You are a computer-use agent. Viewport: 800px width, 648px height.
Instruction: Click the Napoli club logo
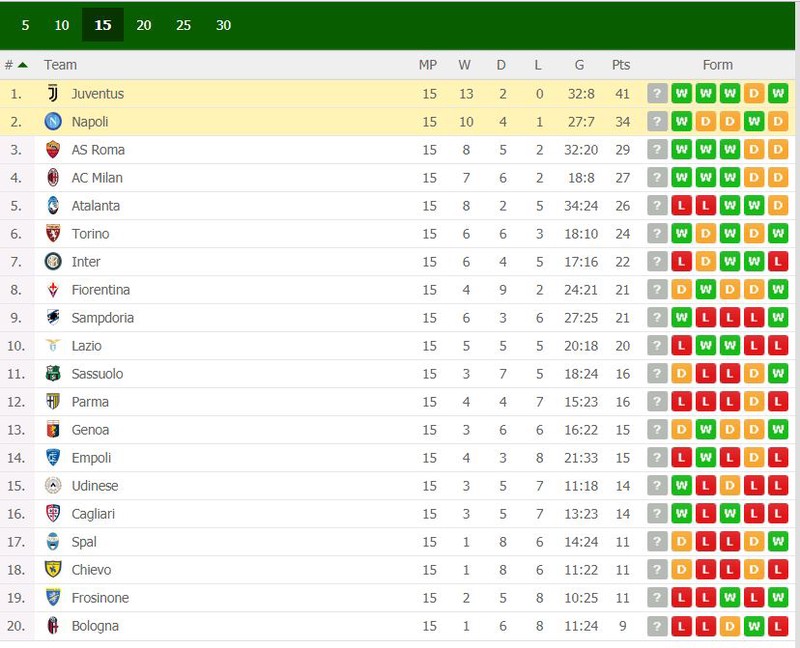(53, 121)
